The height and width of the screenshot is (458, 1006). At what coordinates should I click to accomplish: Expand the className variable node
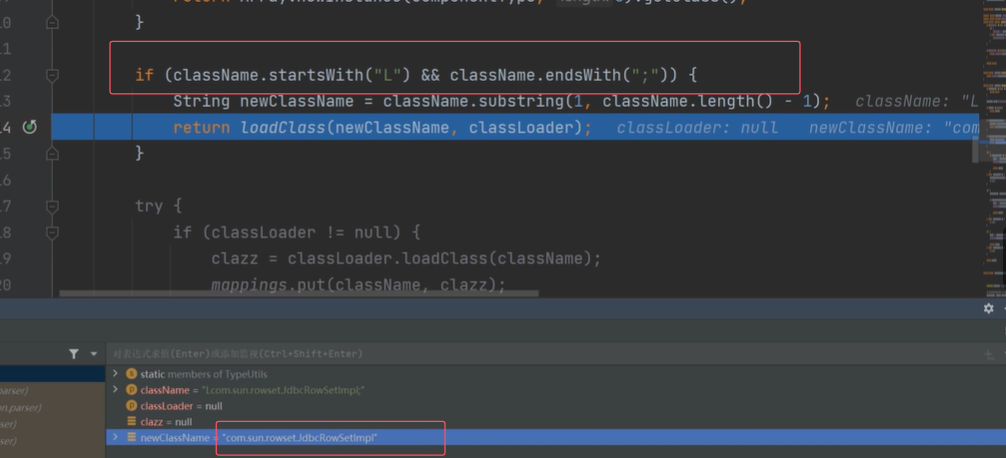pos(116,390)
